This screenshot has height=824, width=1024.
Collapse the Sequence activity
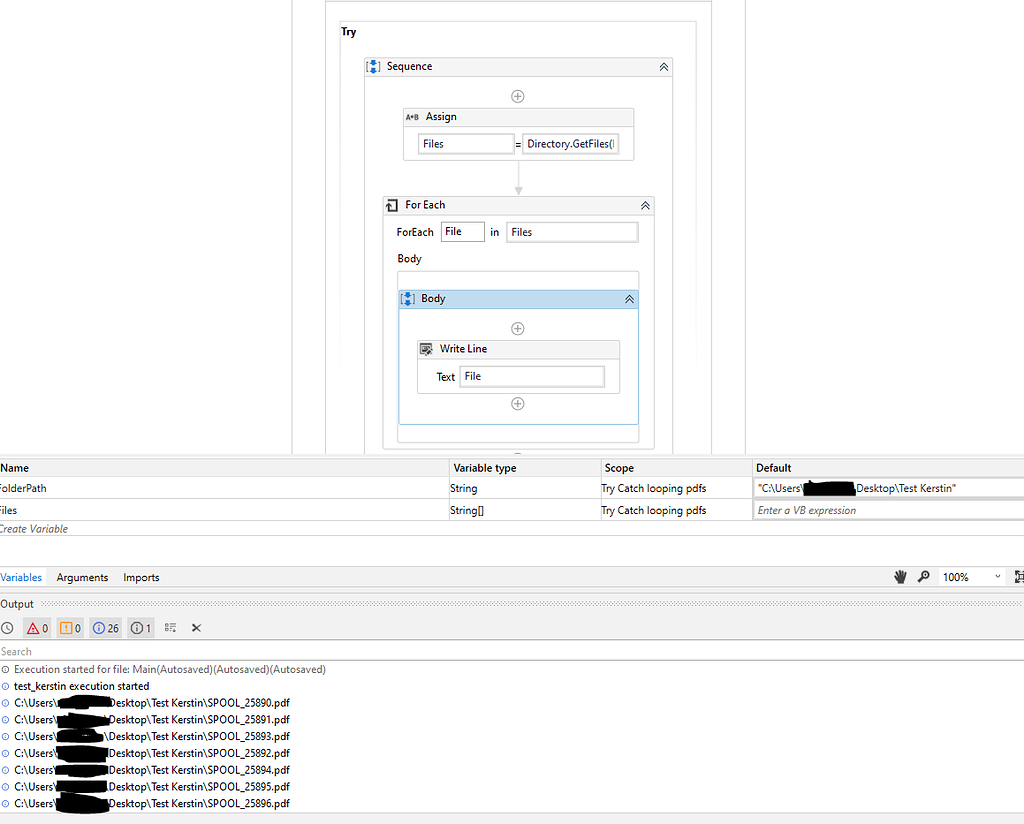tap(663, 66)
